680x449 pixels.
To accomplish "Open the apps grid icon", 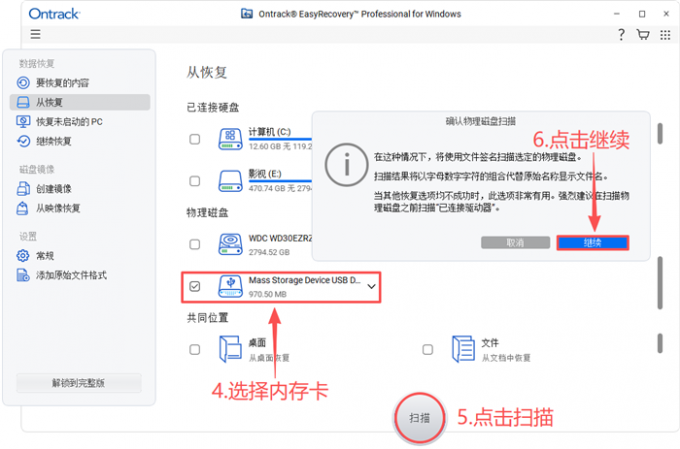I will 665,35.
